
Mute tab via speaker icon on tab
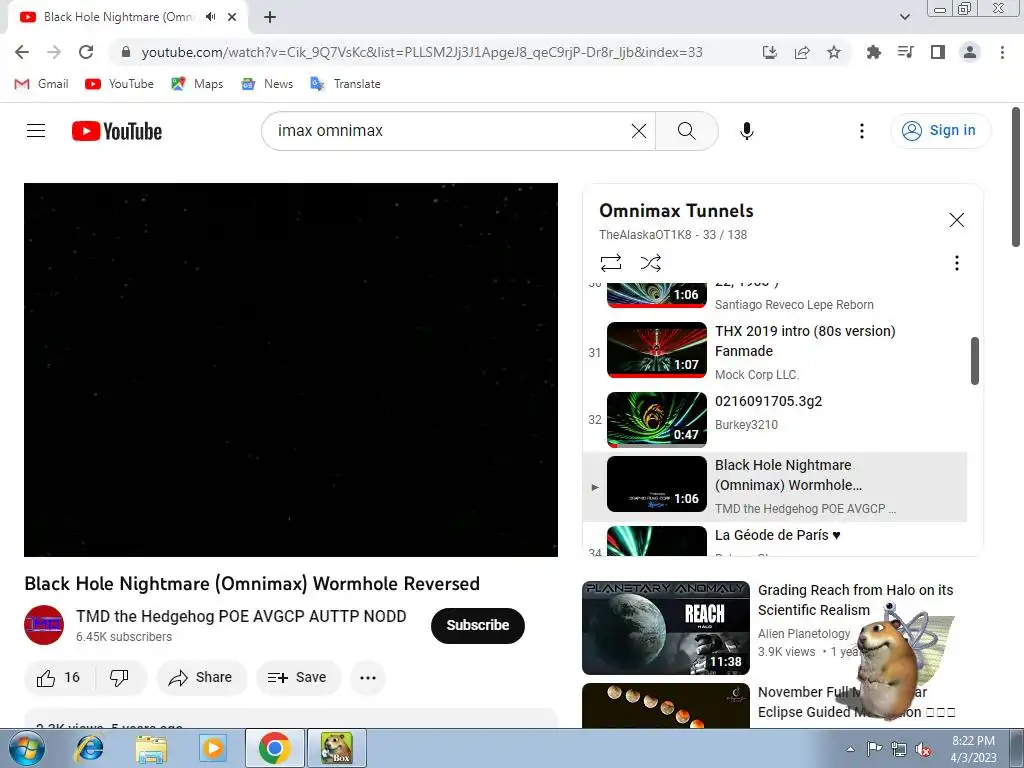210,17
